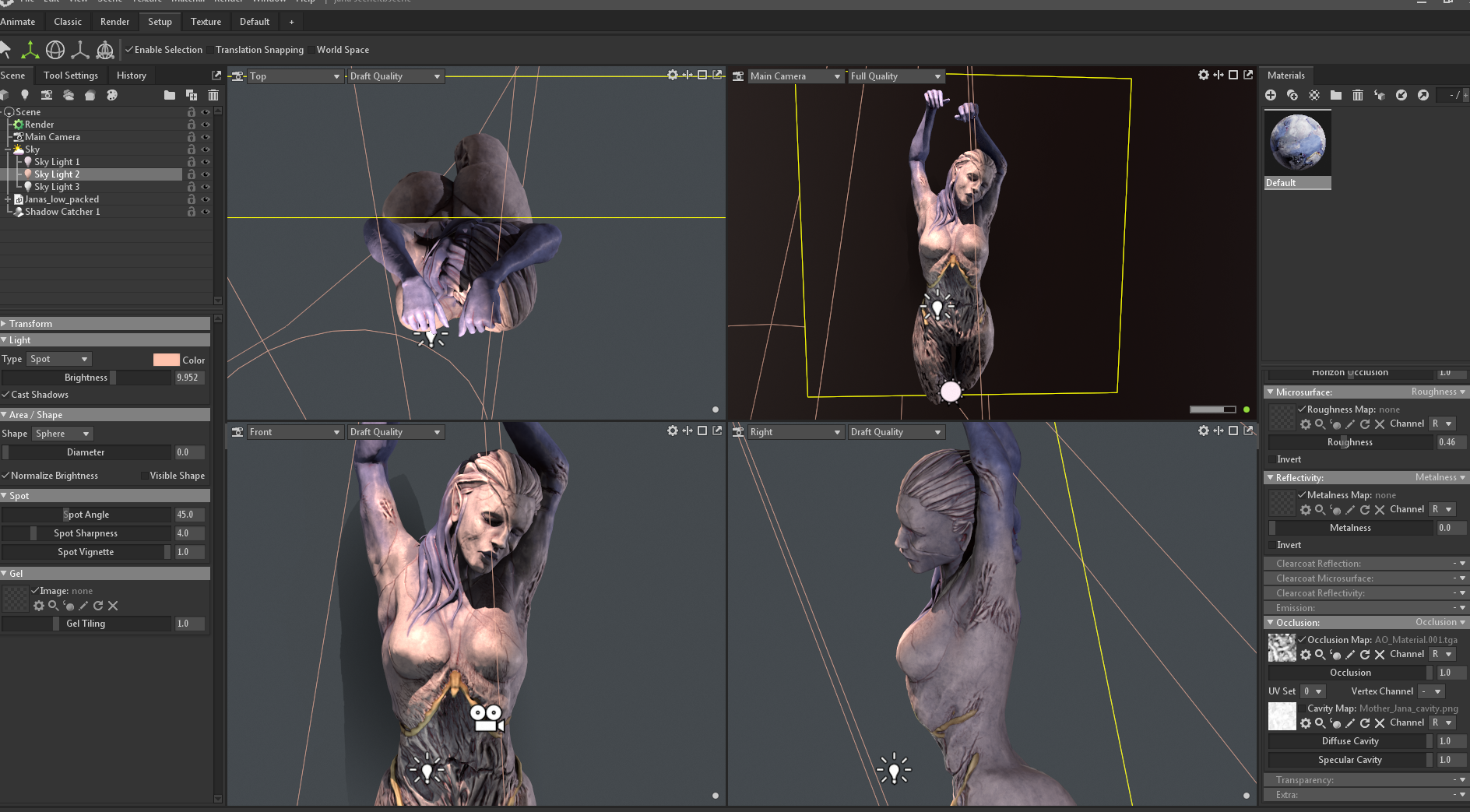Add a new light to the scene
This screenshot has height=812, width=1470.
coord(25,95)
